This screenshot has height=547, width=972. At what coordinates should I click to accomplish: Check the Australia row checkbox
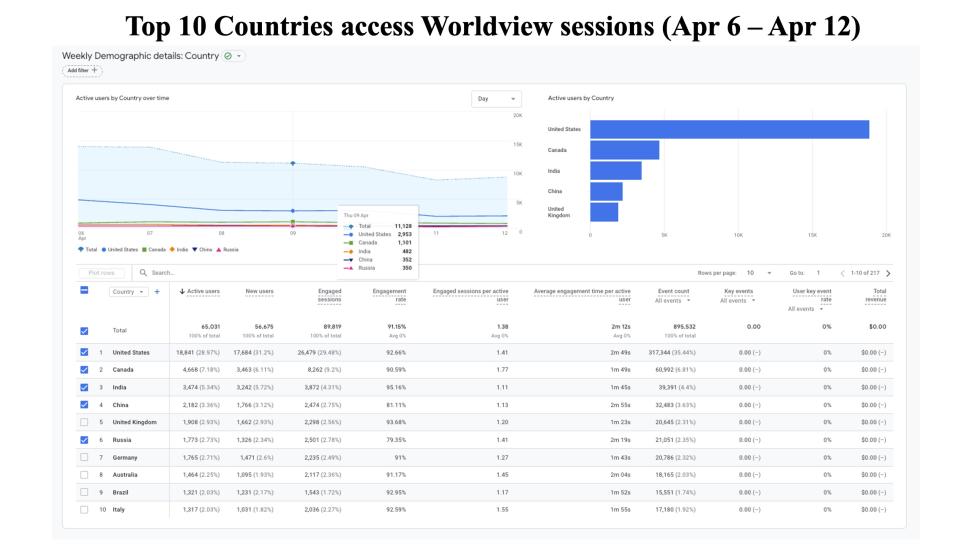[x=84, y=474]
